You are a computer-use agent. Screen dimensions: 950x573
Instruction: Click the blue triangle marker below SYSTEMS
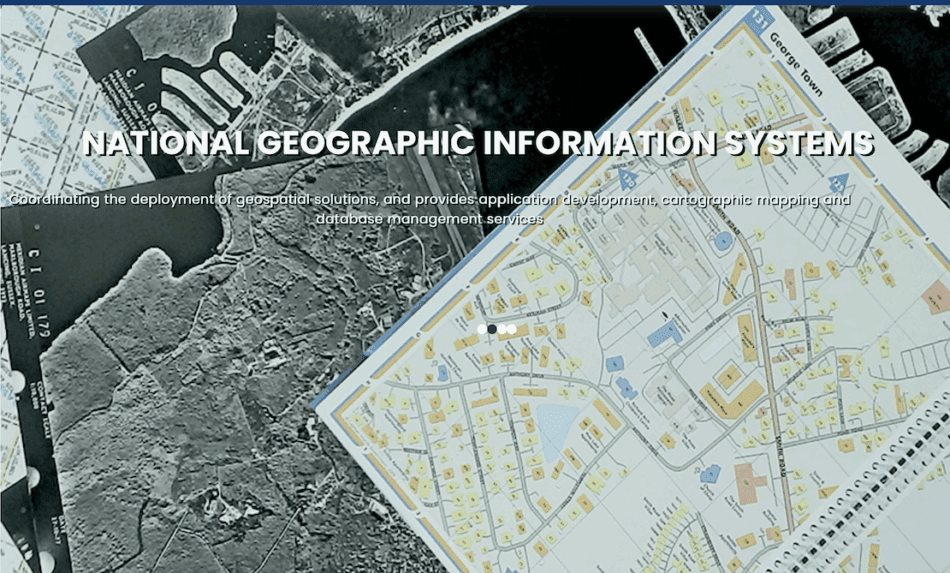click(x=838, y=183)
